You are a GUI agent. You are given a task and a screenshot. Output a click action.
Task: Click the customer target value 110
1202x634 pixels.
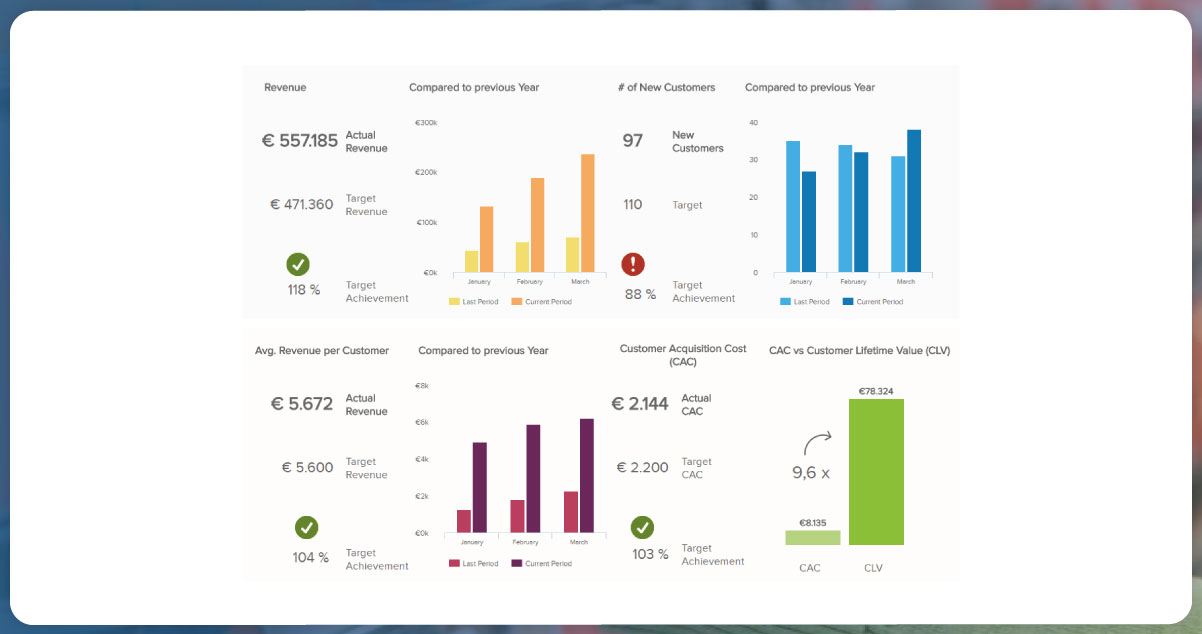tap(633, 204)
